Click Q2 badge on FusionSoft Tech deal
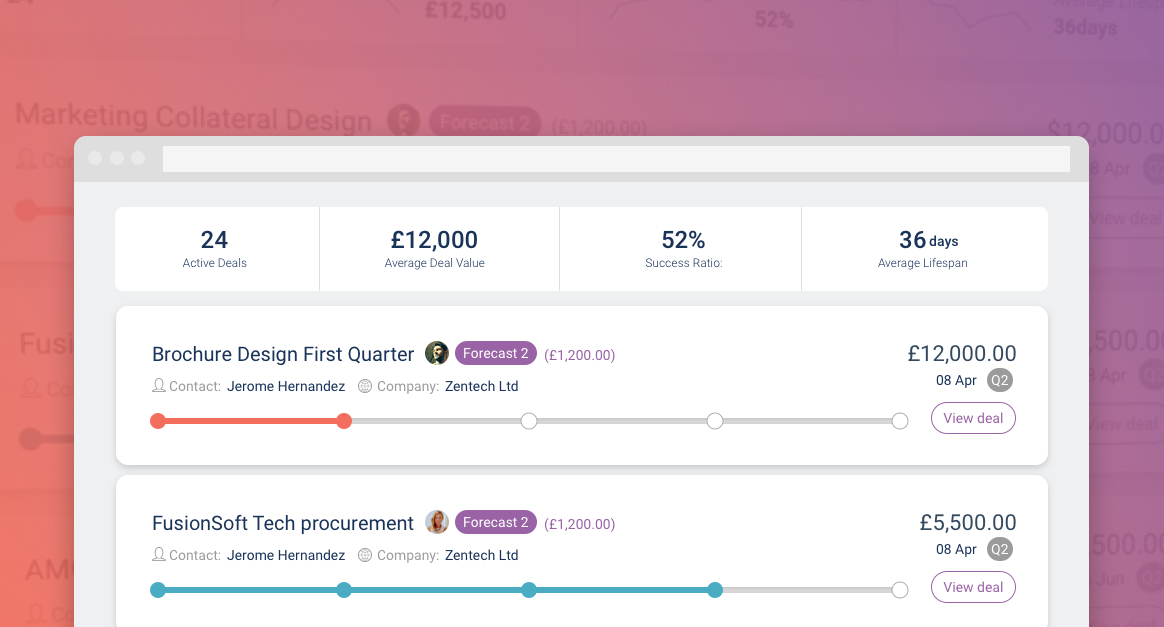1164x627 pixels. 1000,550
